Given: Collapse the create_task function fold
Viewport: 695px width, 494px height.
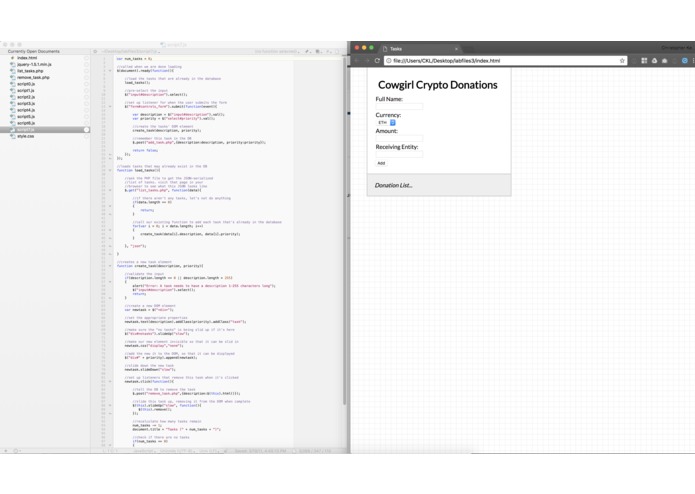Looking at the screenshot, I should 110,266.
